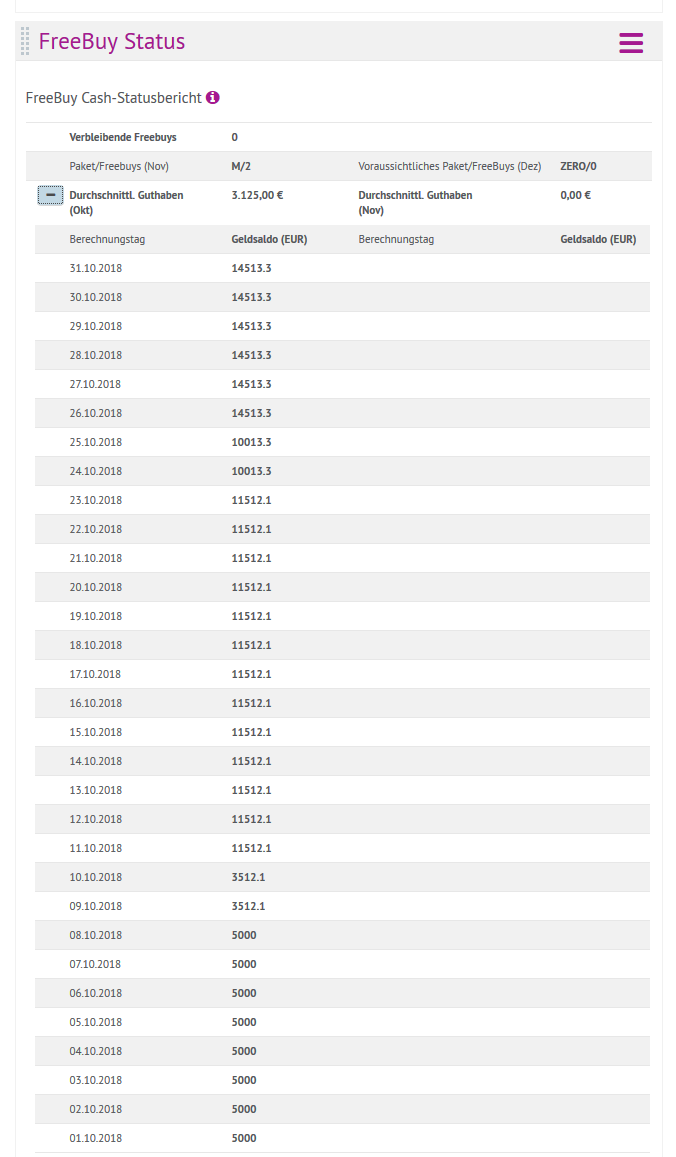Click the FreeBuy Cash-Statusbericht heading text

pos(113,98)
